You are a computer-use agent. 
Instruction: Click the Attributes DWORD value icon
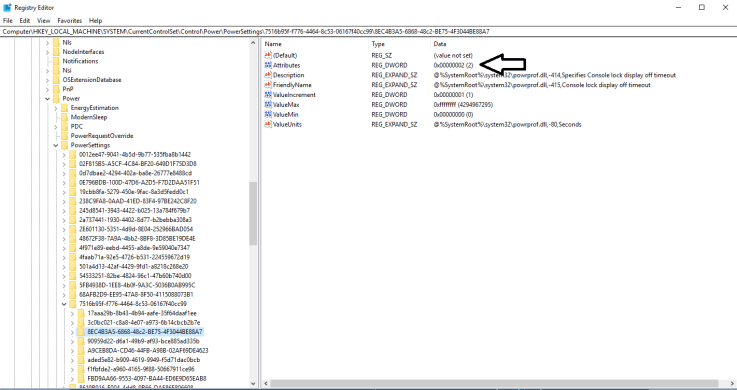coord(268,65)
